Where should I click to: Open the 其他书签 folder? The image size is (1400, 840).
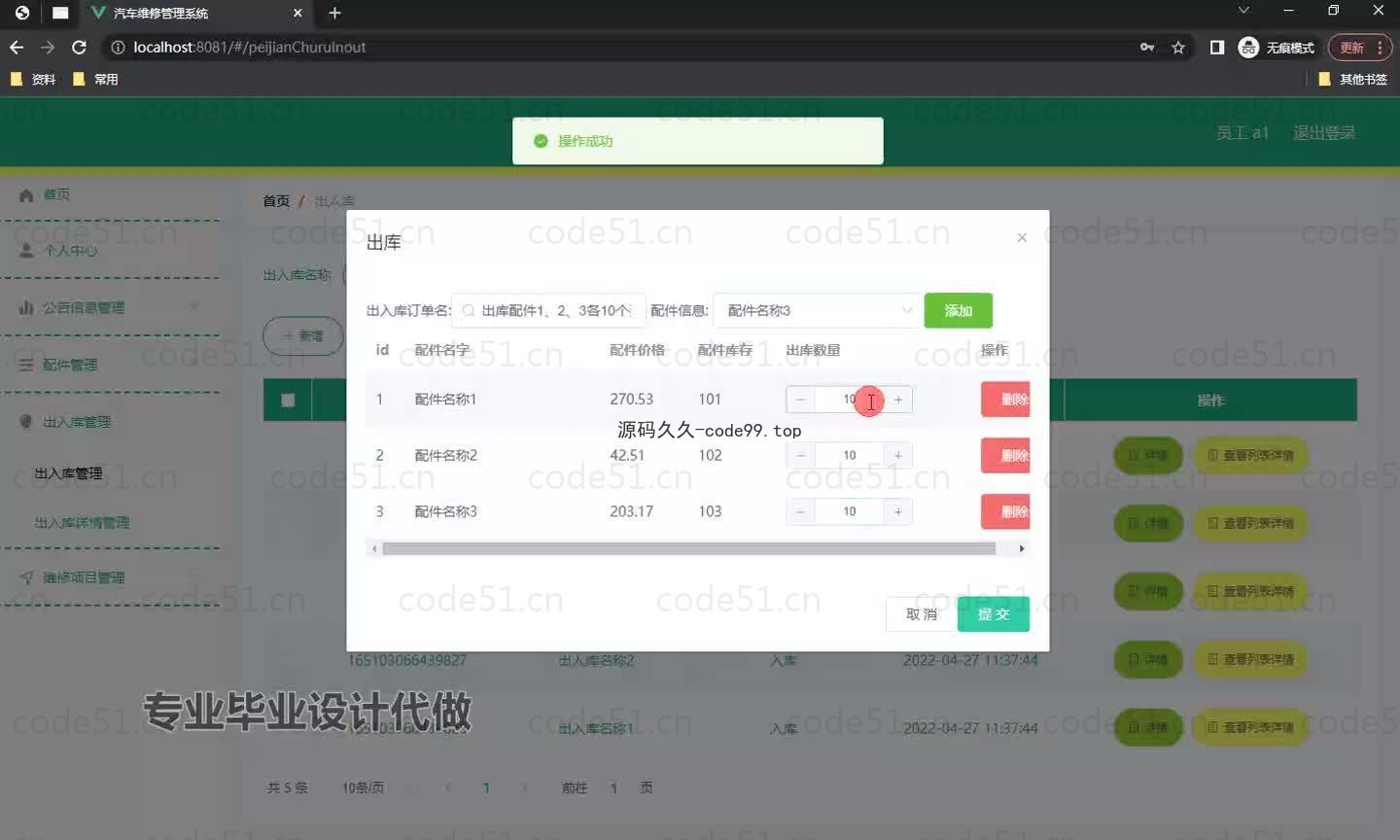(1352, 79)
